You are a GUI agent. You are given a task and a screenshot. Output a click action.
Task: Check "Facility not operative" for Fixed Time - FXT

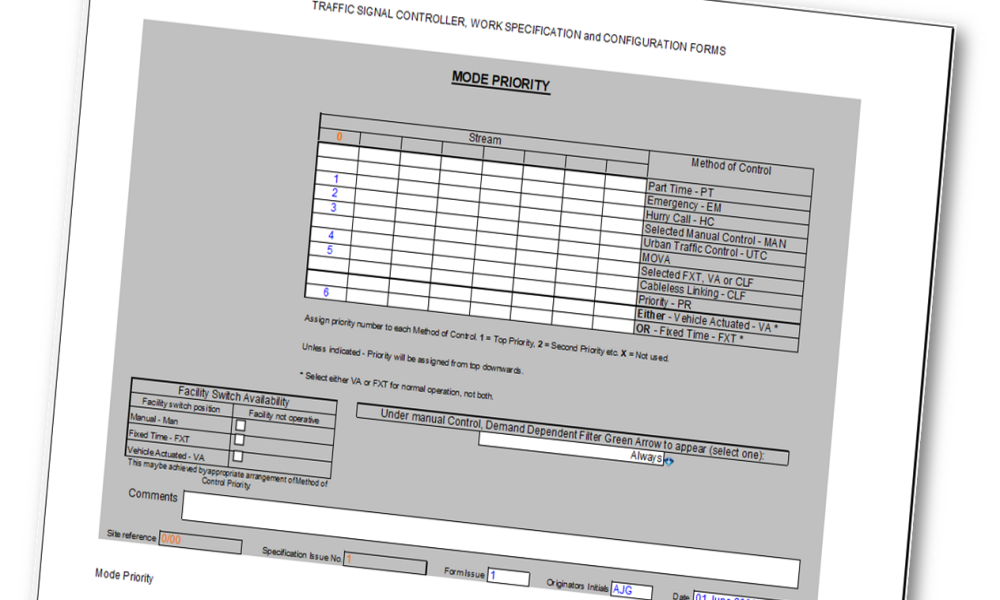pyautogui.click(x=237, y=438)
